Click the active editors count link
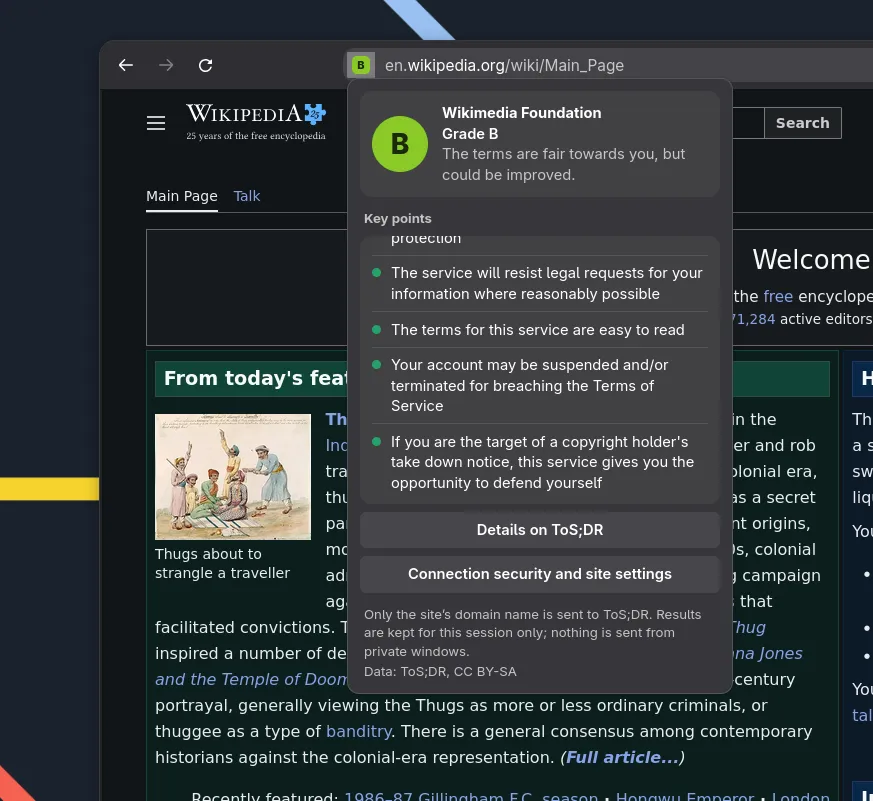Image resolution: width=873 pixels, height=801 pixels. coord(752,319)
